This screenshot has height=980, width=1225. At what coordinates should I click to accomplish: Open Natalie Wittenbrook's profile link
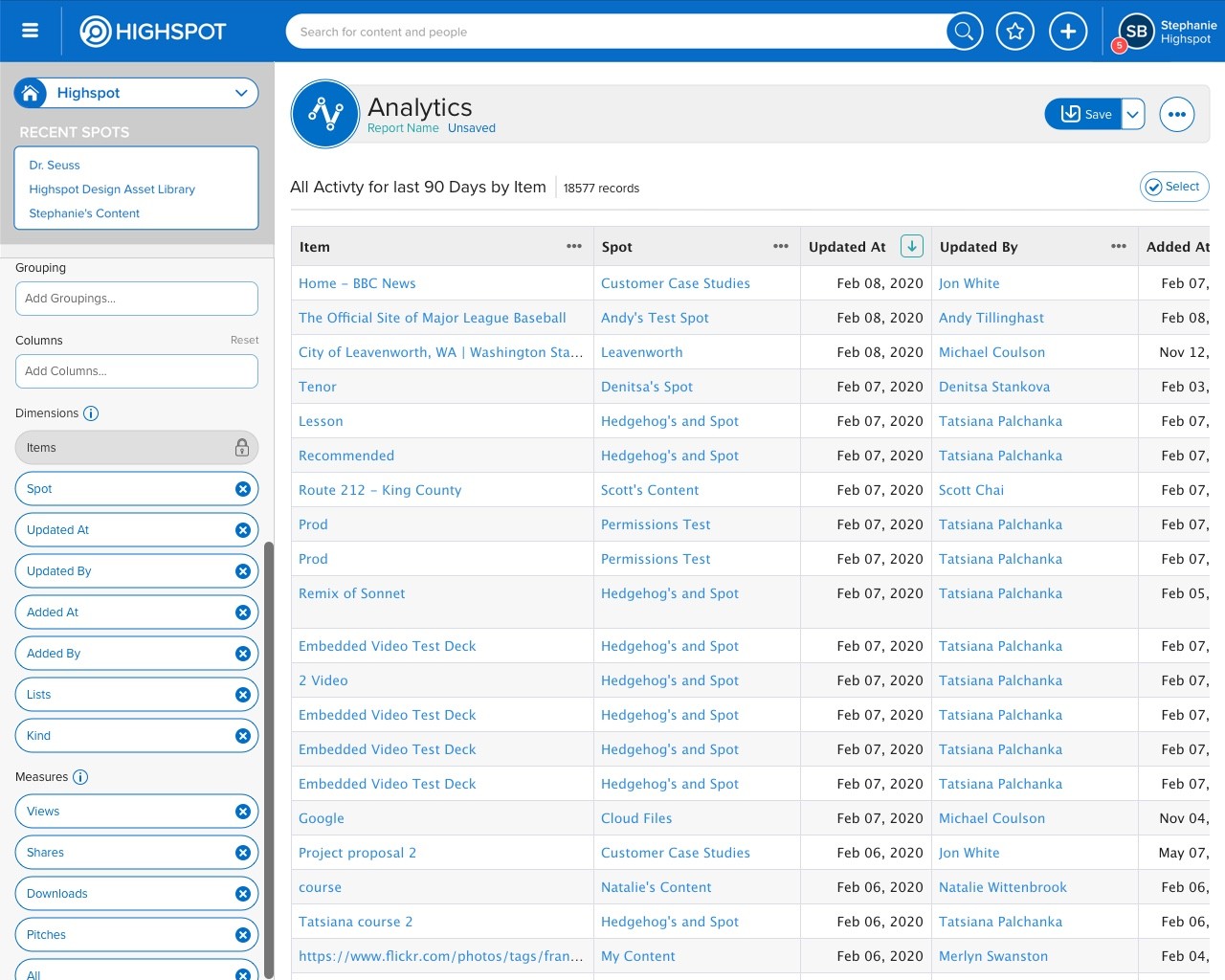tap(1003, 887)
